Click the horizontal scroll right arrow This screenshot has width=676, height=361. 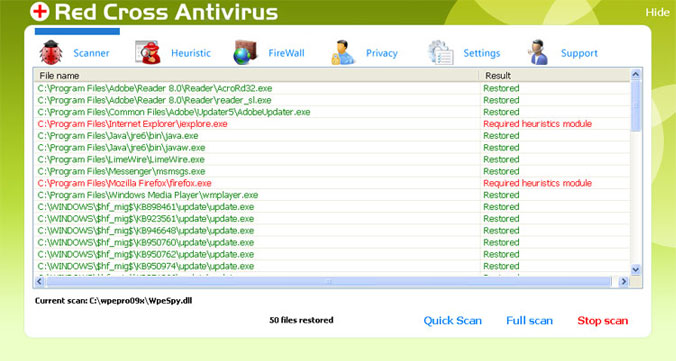point(623,282)
